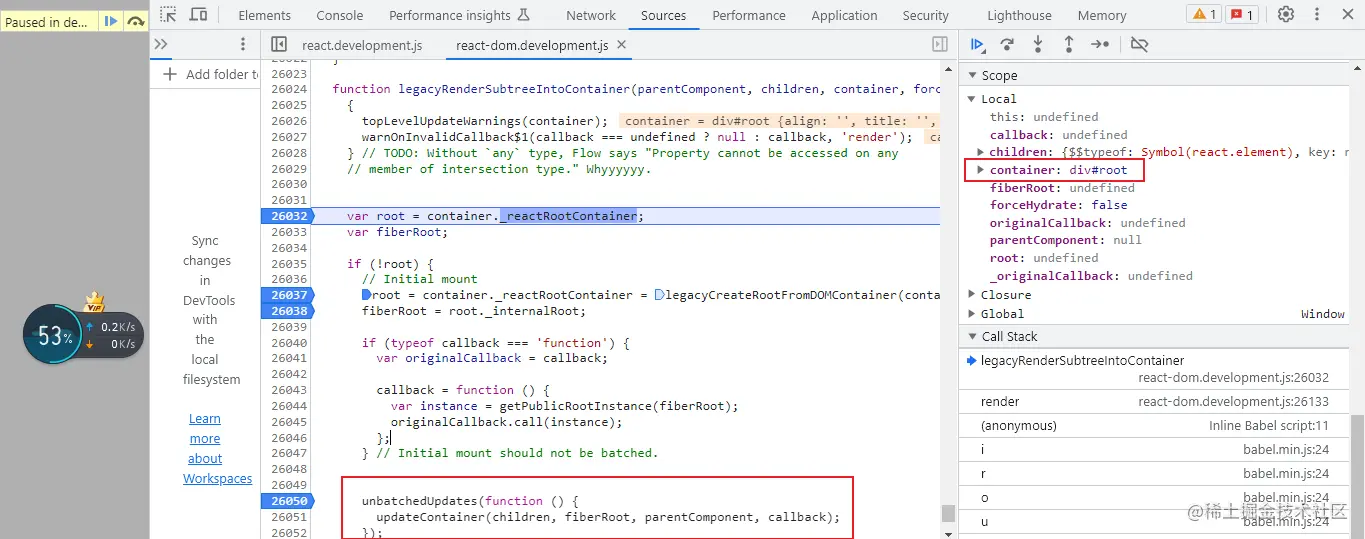Open the Console panel
The image size is (1365, 539).
(x=340, y=15)
